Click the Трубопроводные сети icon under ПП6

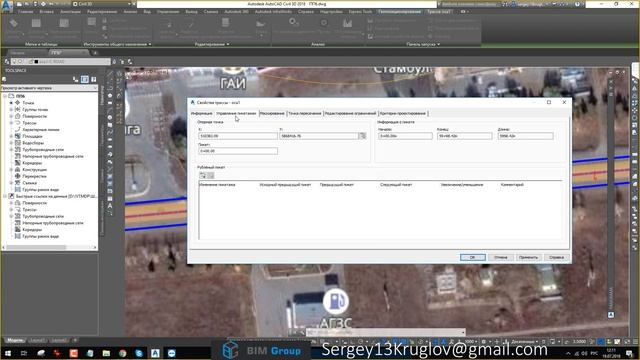pos(18,150)
